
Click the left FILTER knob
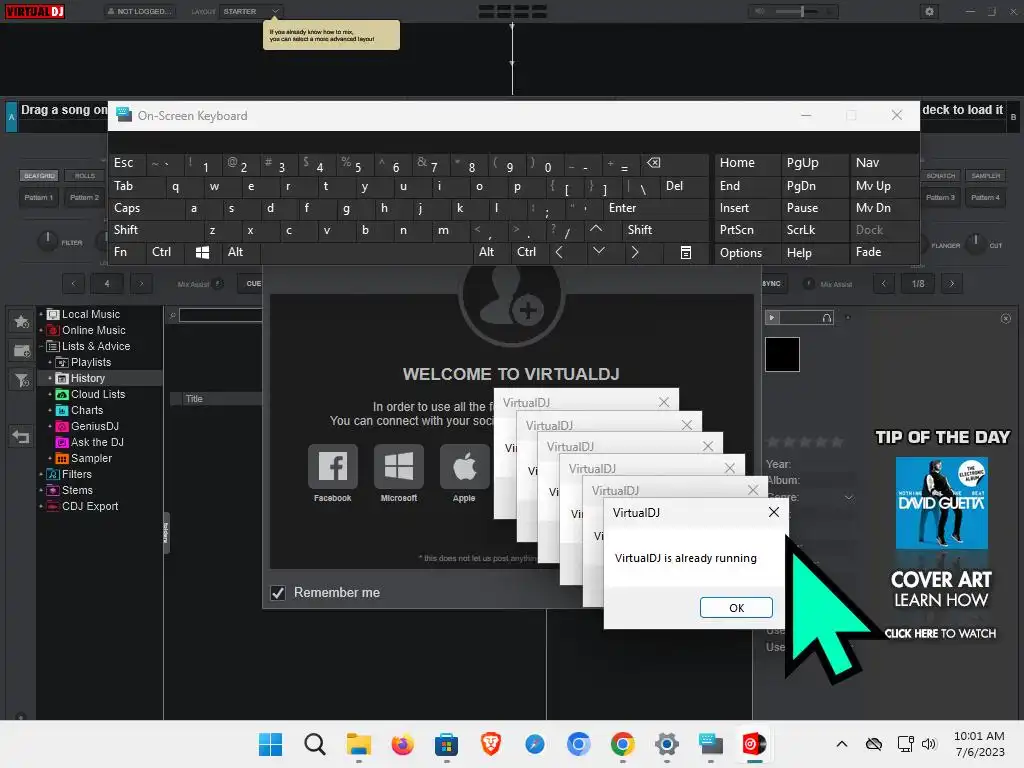(x=47, y=241)
